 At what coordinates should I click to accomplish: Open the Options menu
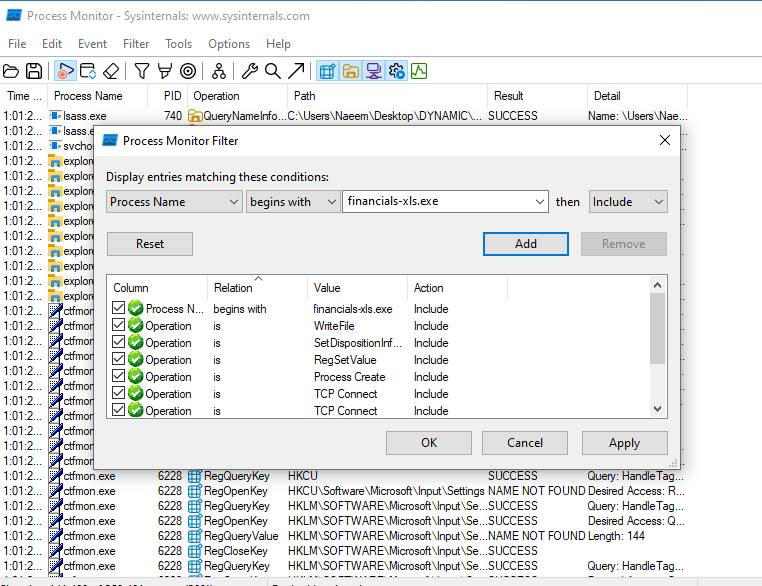click(x=229, y=44)
